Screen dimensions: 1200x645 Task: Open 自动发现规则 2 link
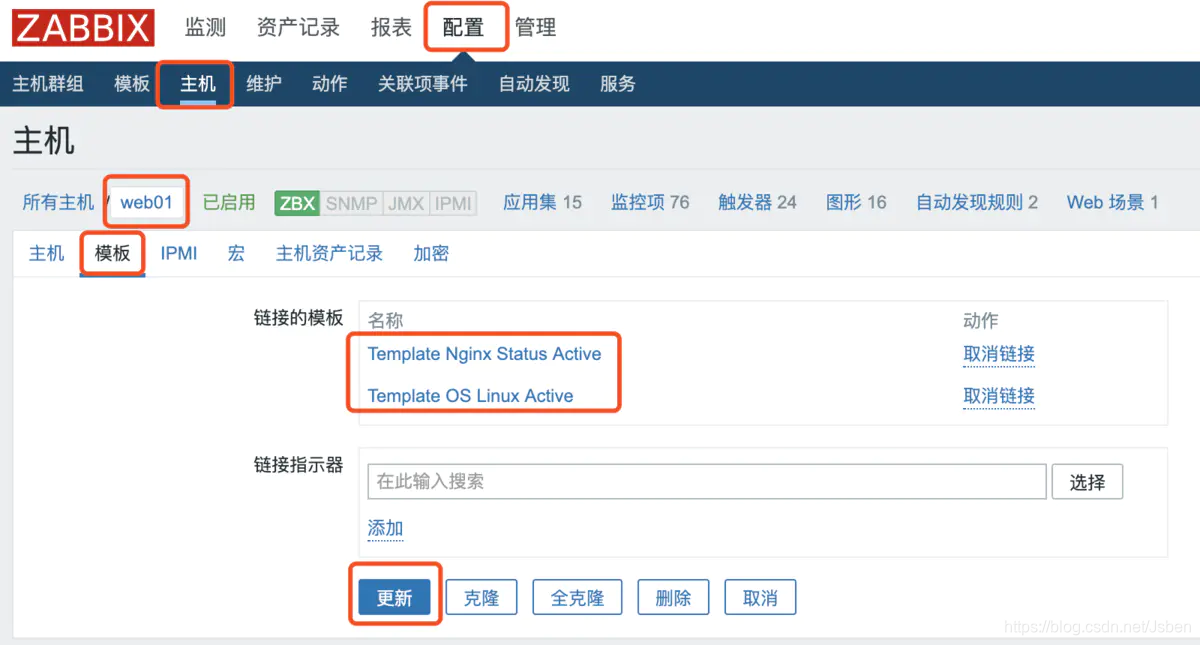977,202
